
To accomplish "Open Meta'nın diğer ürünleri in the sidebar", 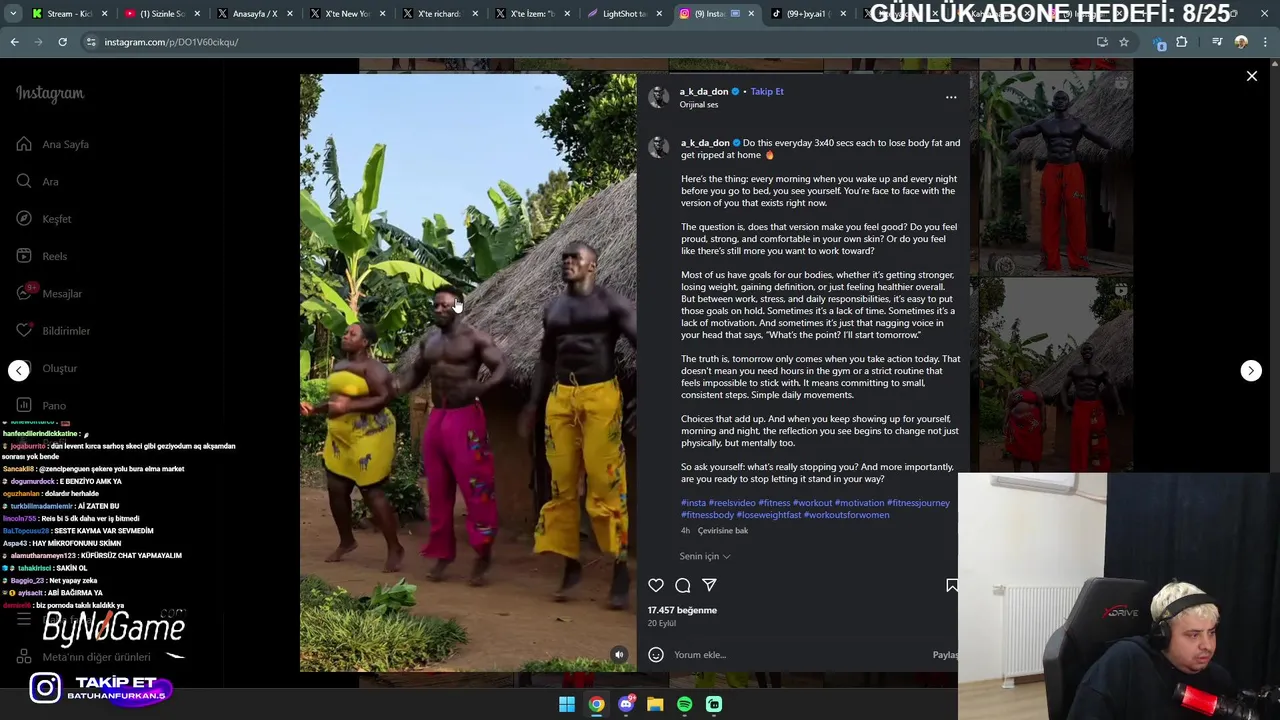I will [x=84, y=657].
